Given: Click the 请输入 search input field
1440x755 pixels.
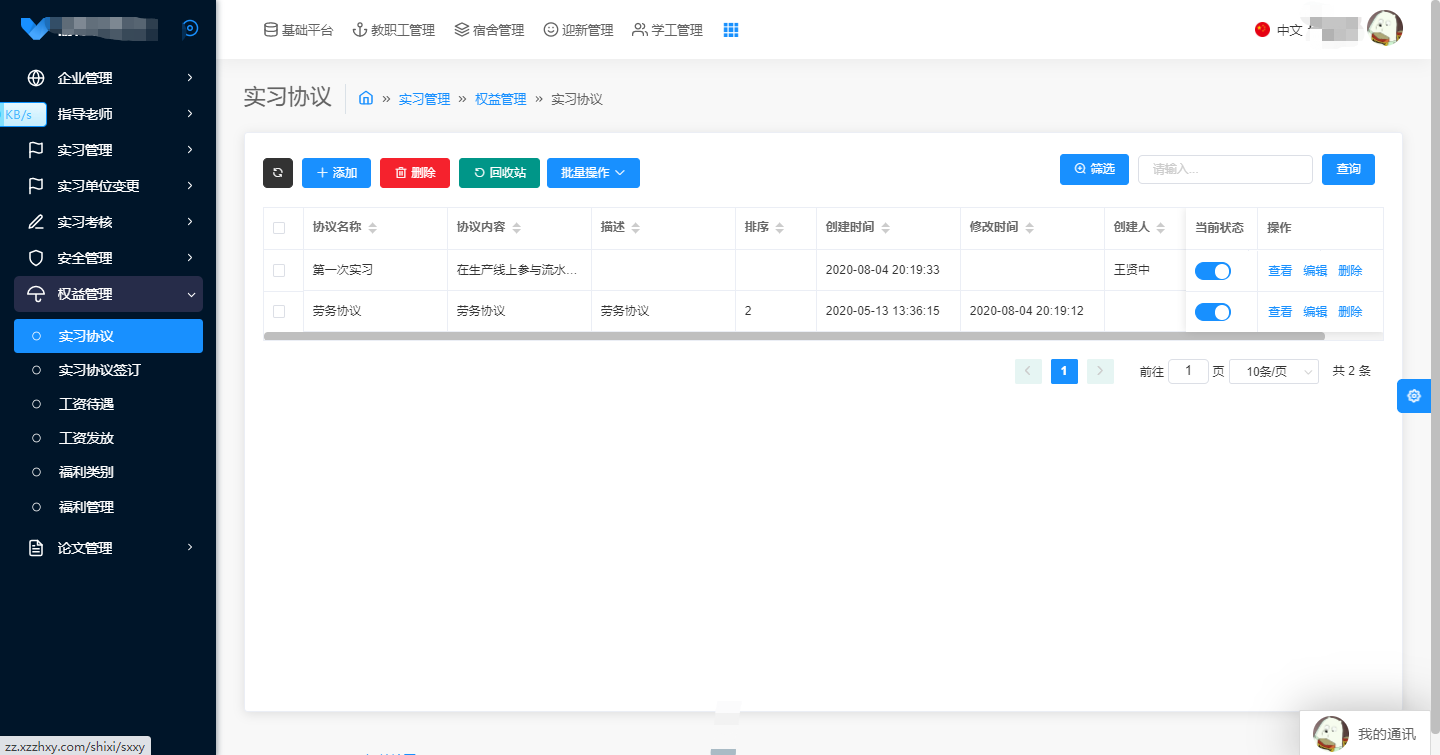Looking at the screenshot, I should coord(1224,169).
